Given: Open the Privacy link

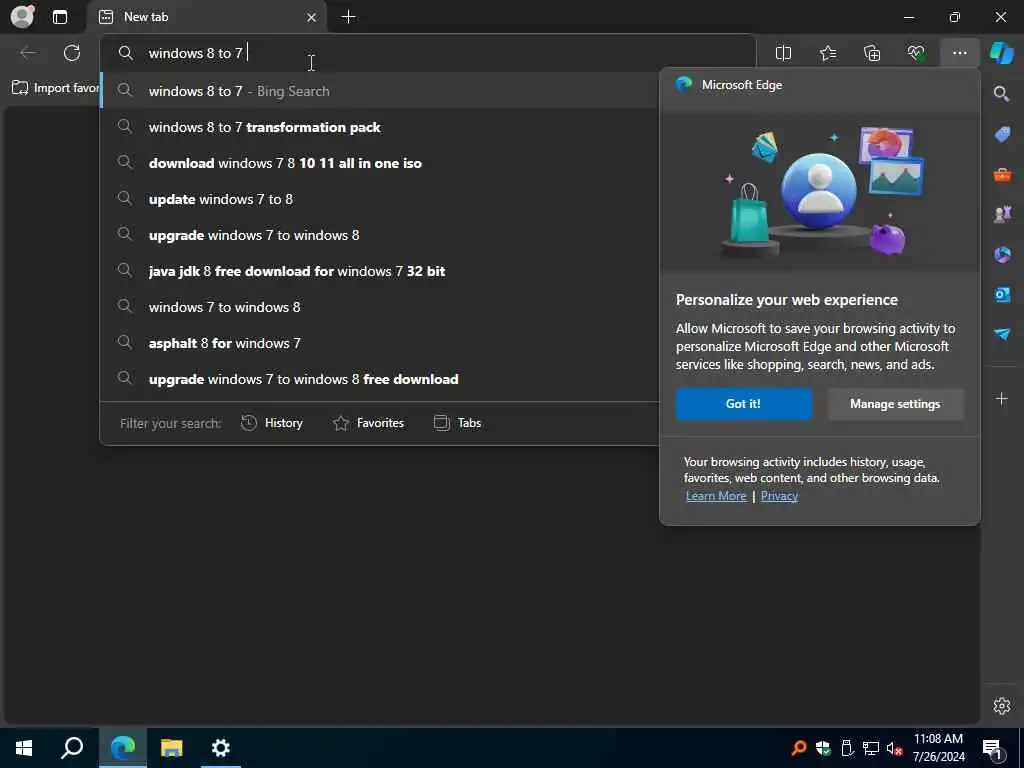Looking at the screenshot, I should [x=779, y=496].
